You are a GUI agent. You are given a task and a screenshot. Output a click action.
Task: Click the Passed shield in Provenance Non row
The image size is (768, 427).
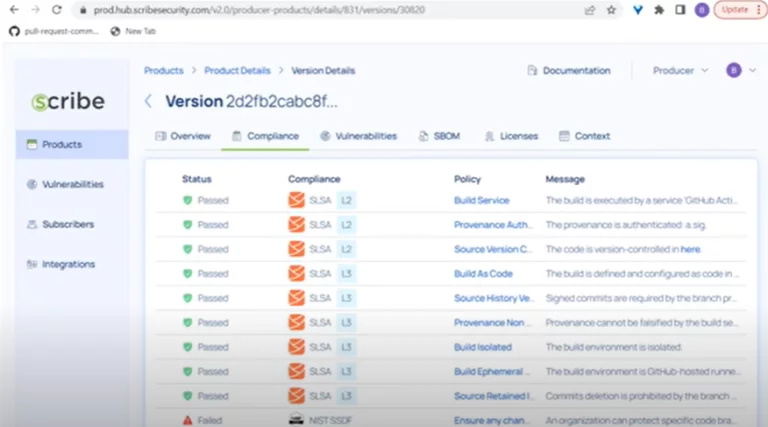coord(188,323)
